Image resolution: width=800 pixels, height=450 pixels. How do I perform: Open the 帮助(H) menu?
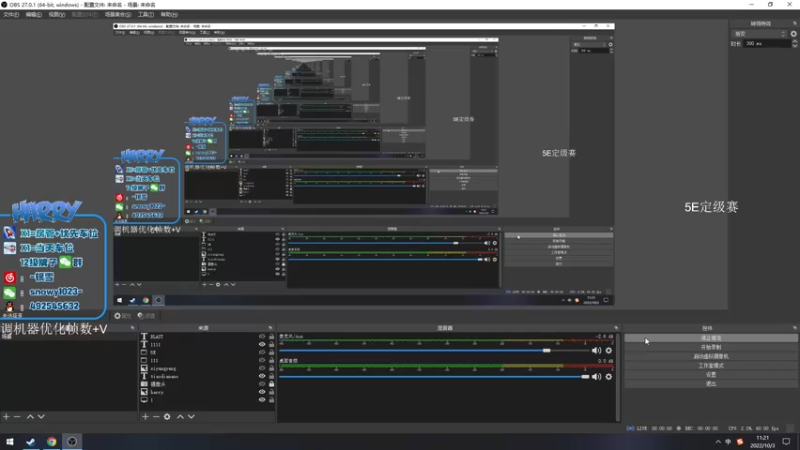coord(169,14)
